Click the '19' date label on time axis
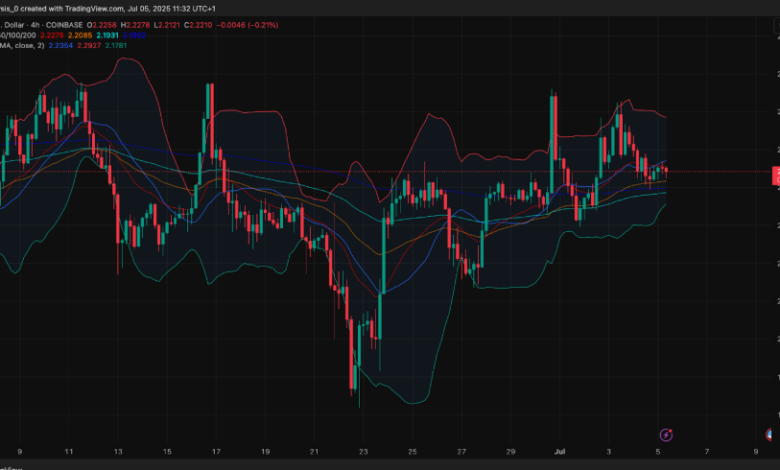This screenshot has height=470, width=780. (265, 452)
